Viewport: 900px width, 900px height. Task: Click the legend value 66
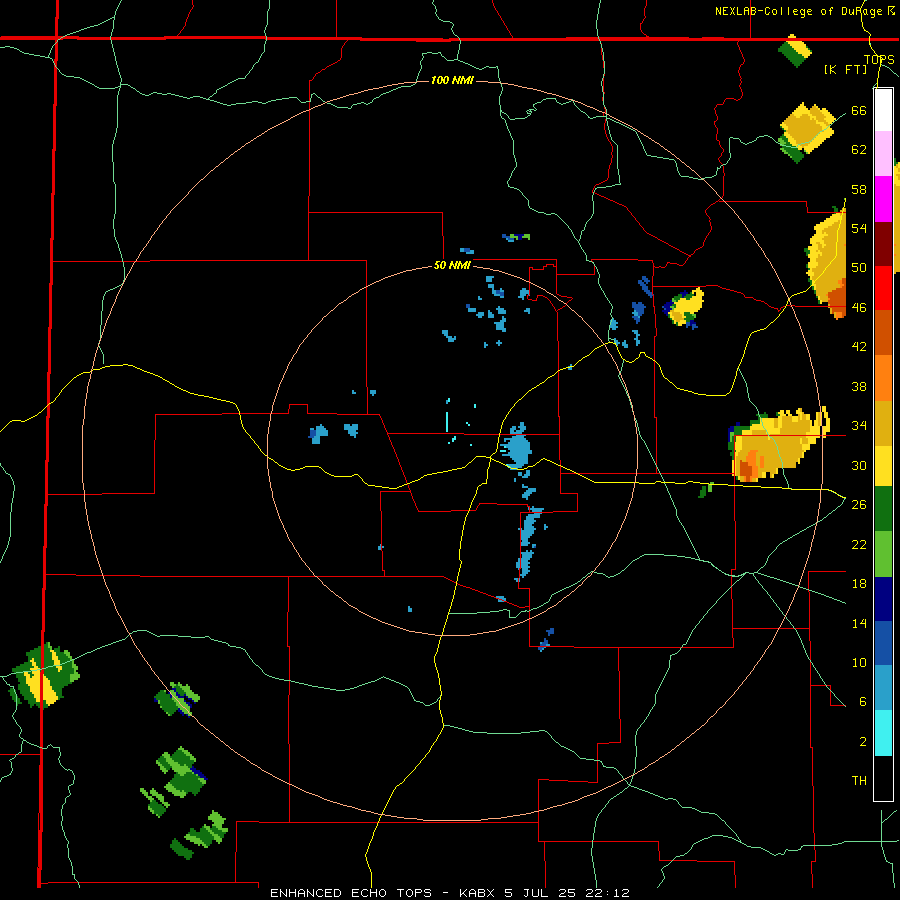pos(859,110)
